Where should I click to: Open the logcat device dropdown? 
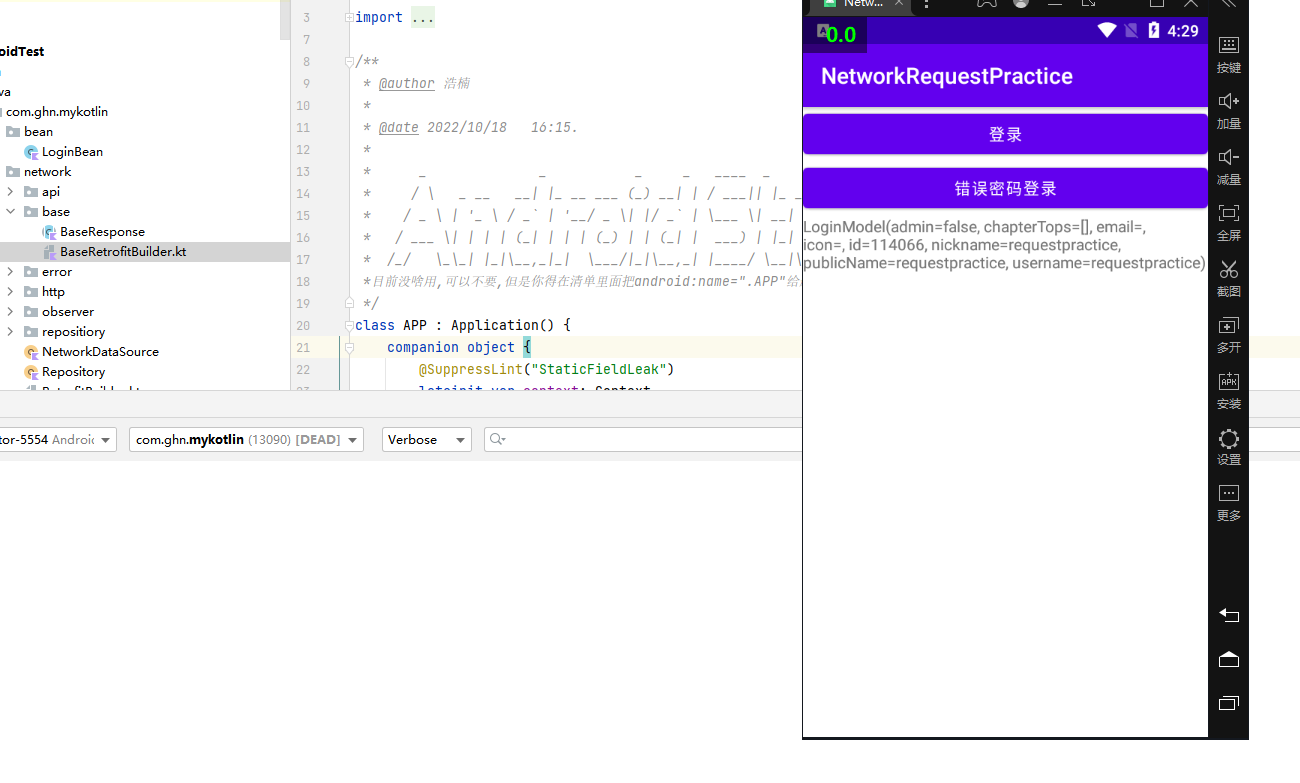tap(58, 440)
